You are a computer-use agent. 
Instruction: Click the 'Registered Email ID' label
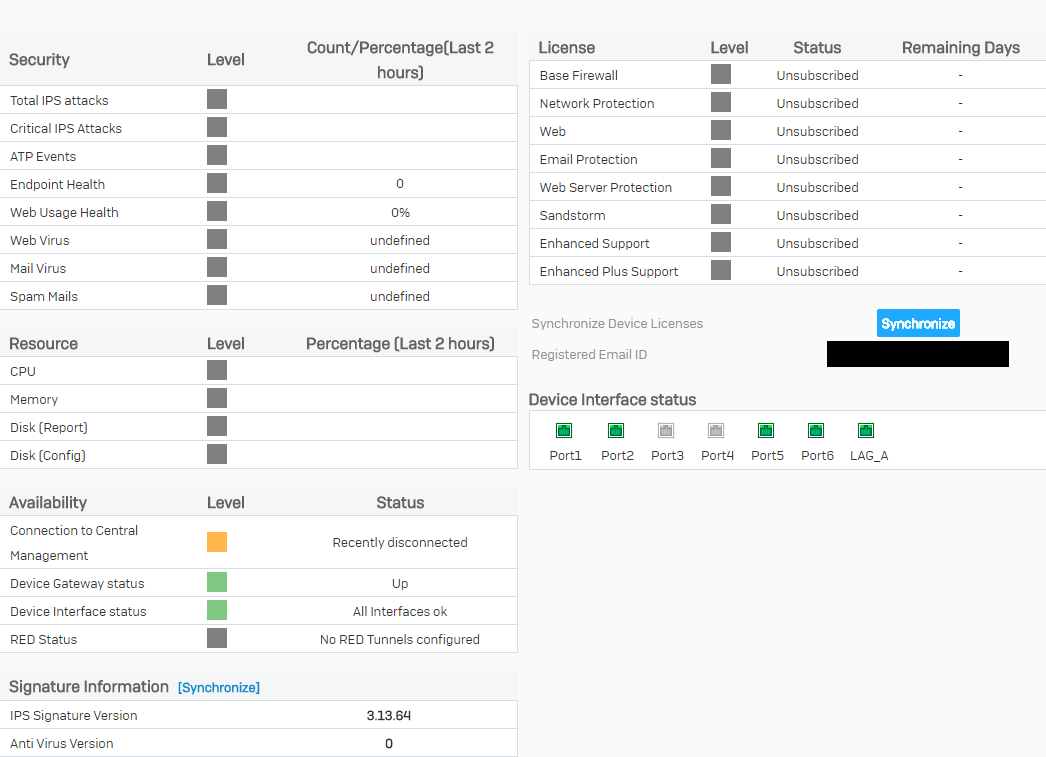click(x=589, y=355)
